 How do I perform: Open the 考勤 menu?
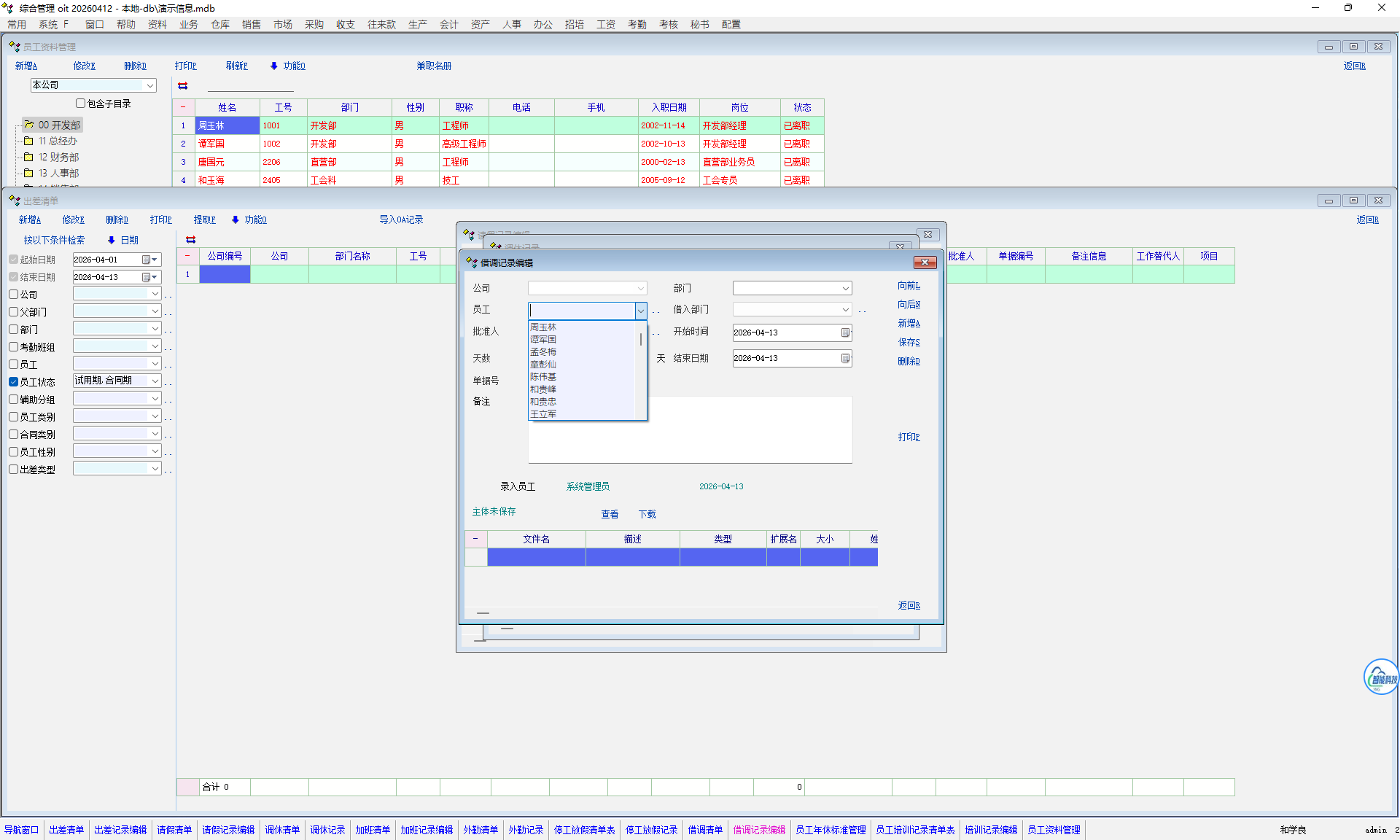click(637, 24)
